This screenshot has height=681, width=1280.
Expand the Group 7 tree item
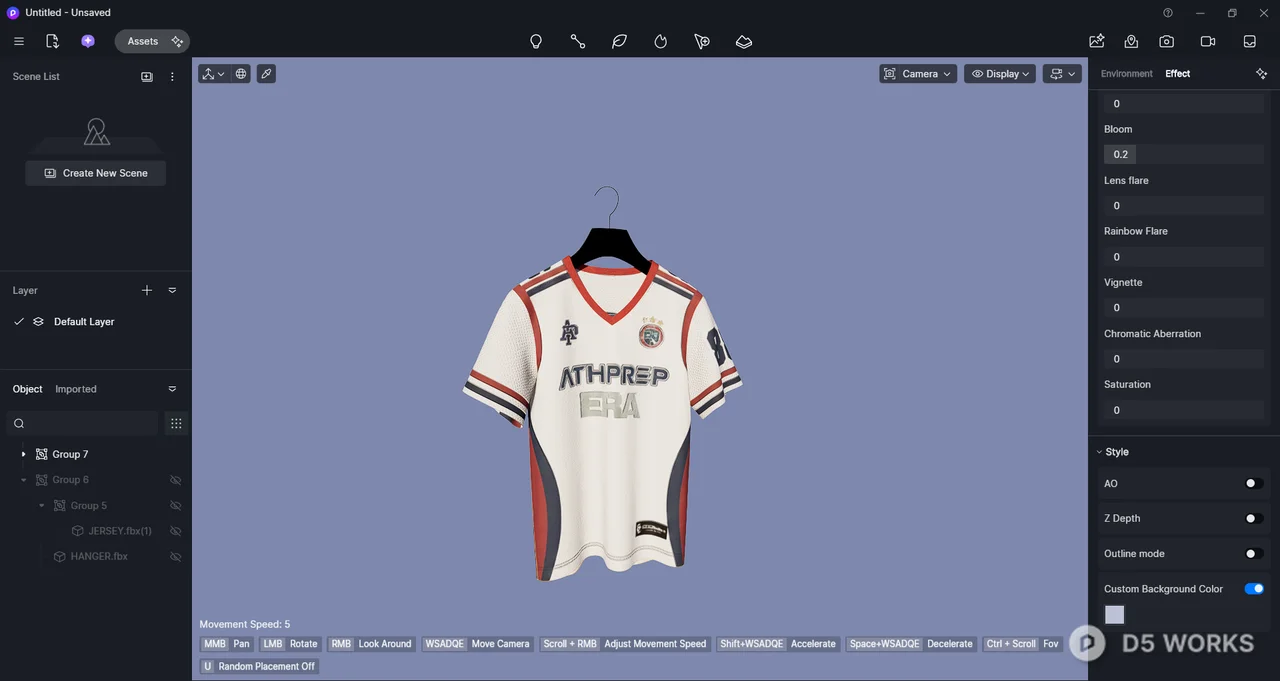(23, 454)
